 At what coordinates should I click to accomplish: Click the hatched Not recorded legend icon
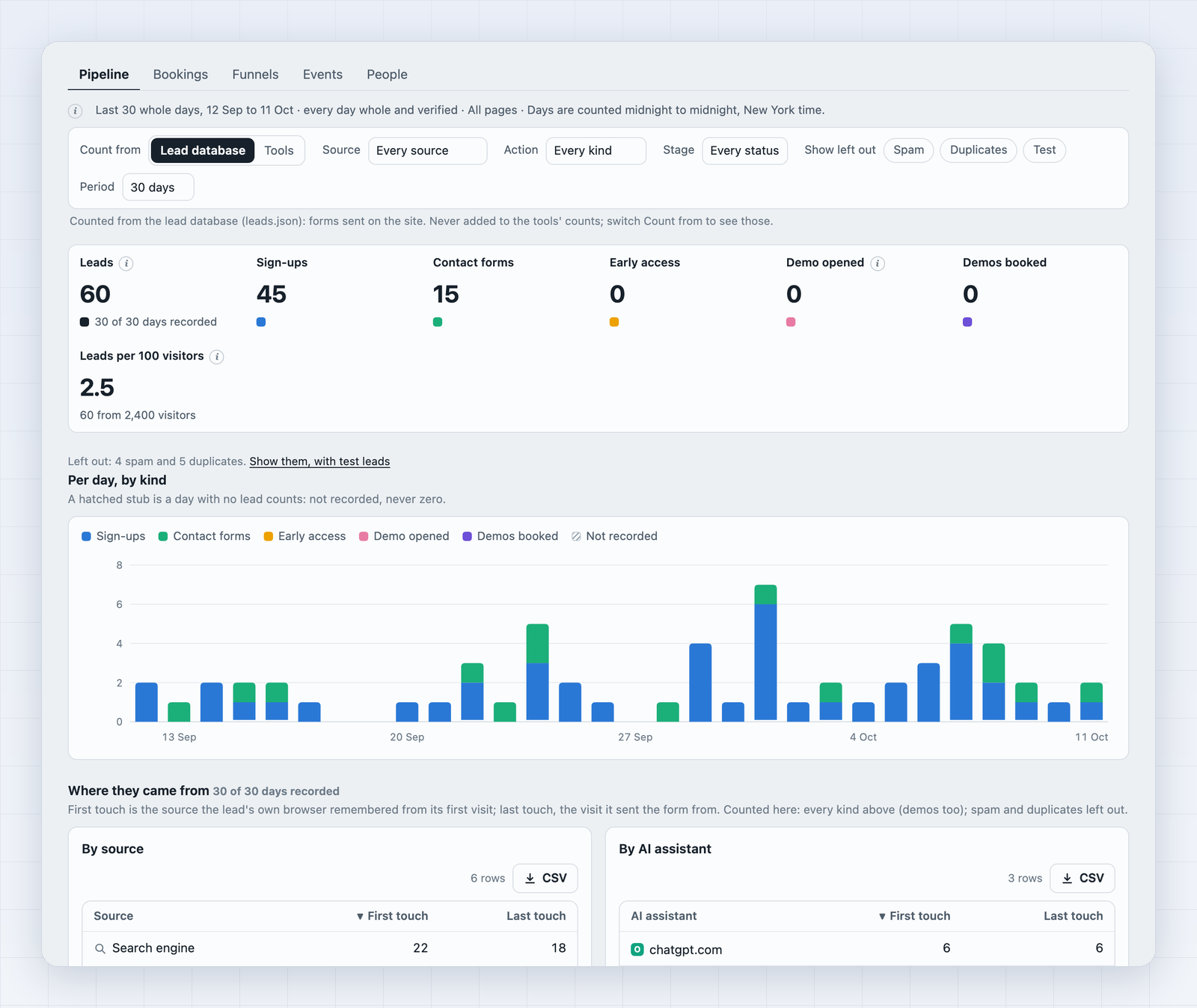576,536
